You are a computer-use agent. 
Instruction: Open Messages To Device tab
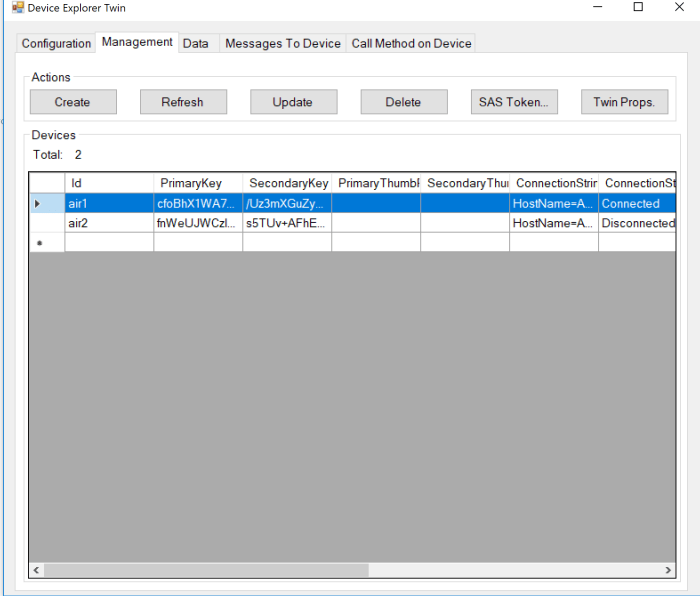coord(283,43)
